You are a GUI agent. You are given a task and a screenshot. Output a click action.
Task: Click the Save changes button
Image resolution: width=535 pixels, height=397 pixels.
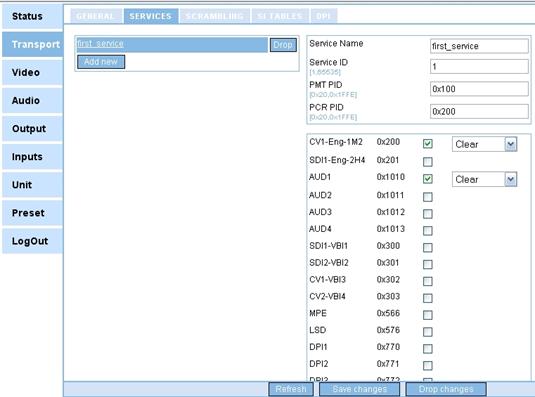point(360,389)
